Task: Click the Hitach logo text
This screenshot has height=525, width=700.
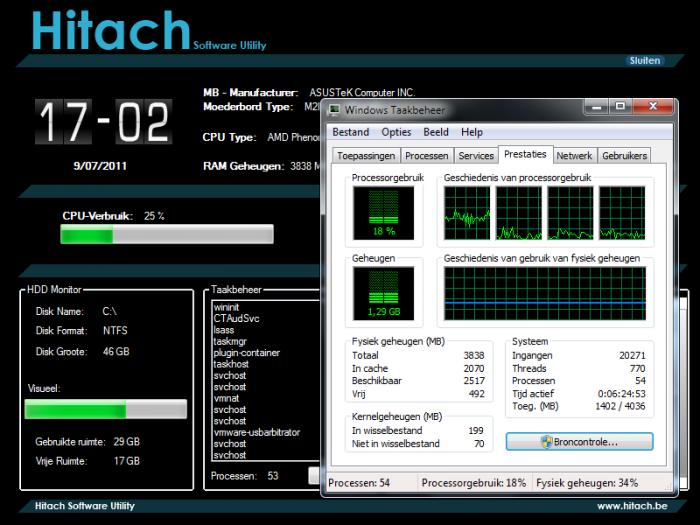Action: (111, 30)
